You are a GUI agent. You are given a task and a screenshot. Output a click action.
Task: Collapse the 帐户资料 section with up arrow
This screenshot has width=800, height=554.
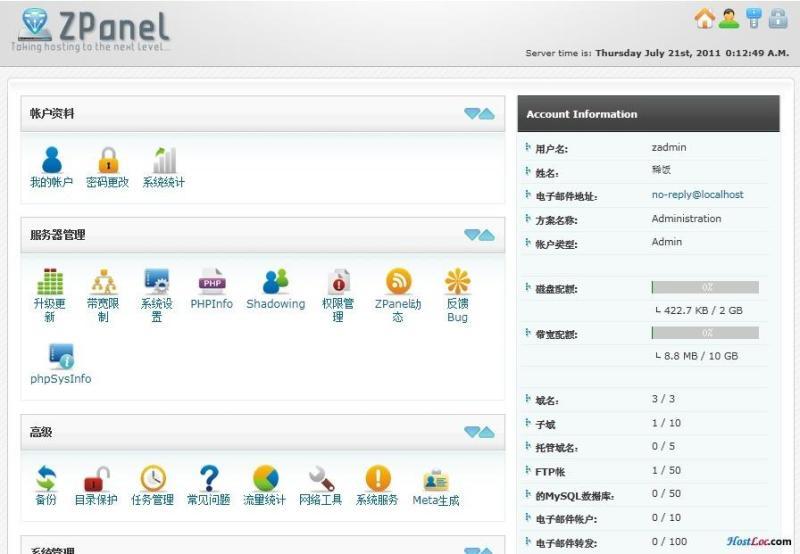click(487, 114)
